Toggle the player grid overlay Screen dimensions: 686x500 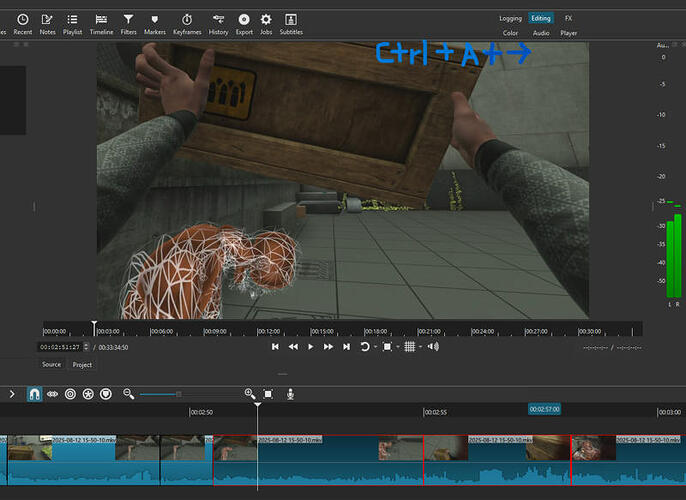point(410,347)
